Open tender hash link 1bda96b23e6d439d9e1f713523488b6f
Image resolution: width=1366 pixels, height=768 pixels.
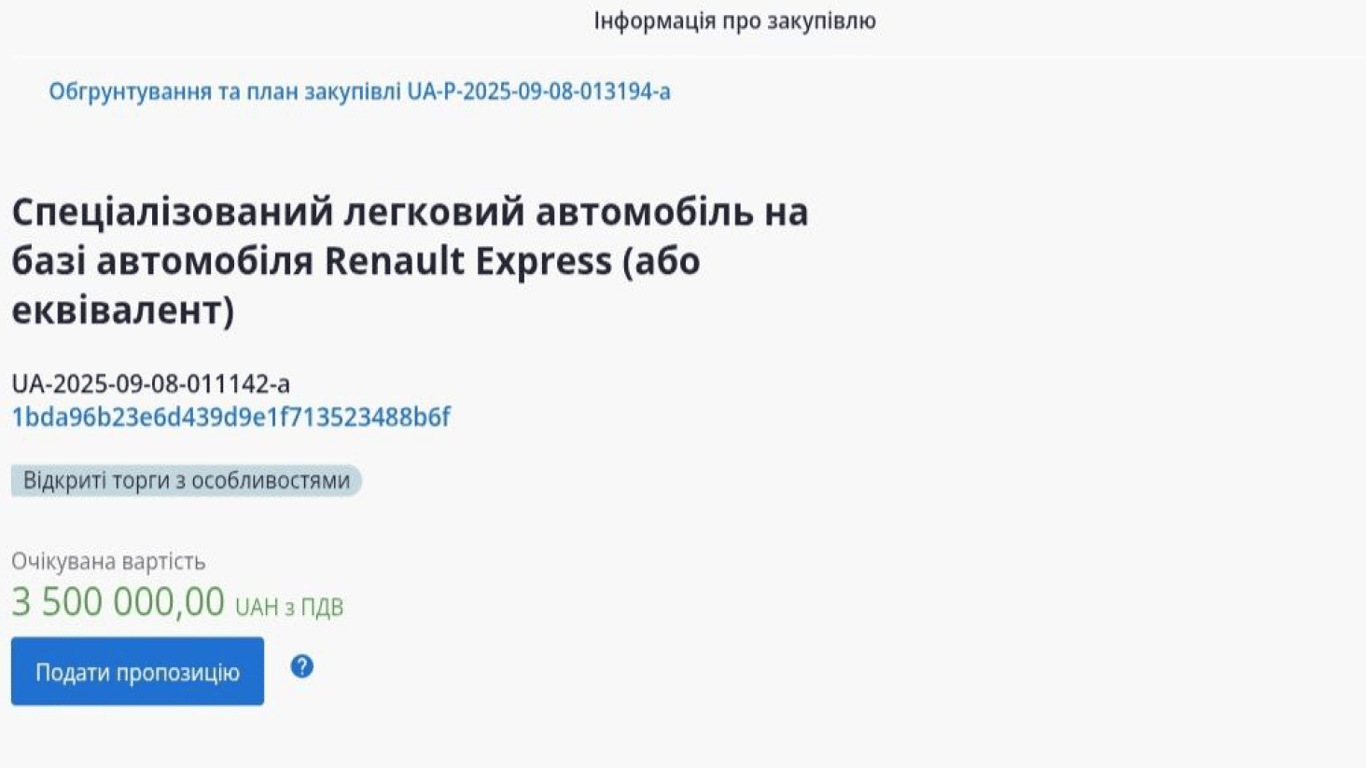(232, 415)
